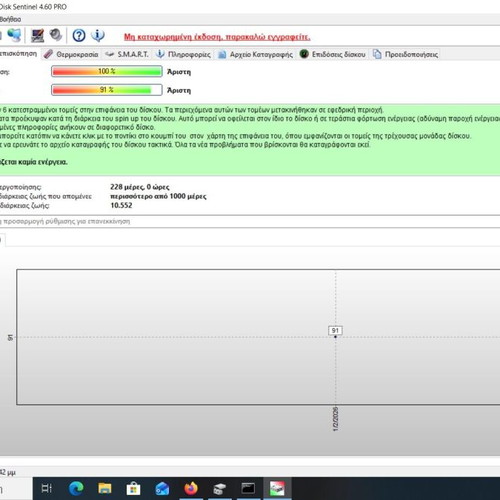Click the blue info bubble icon
This screenshot has height=500, width=500.
point(98,35)
